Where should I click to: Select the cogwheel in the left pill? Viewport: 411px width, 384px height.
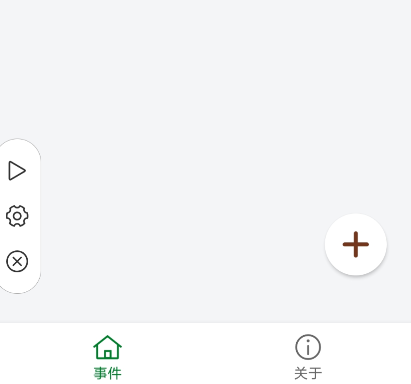17,216
